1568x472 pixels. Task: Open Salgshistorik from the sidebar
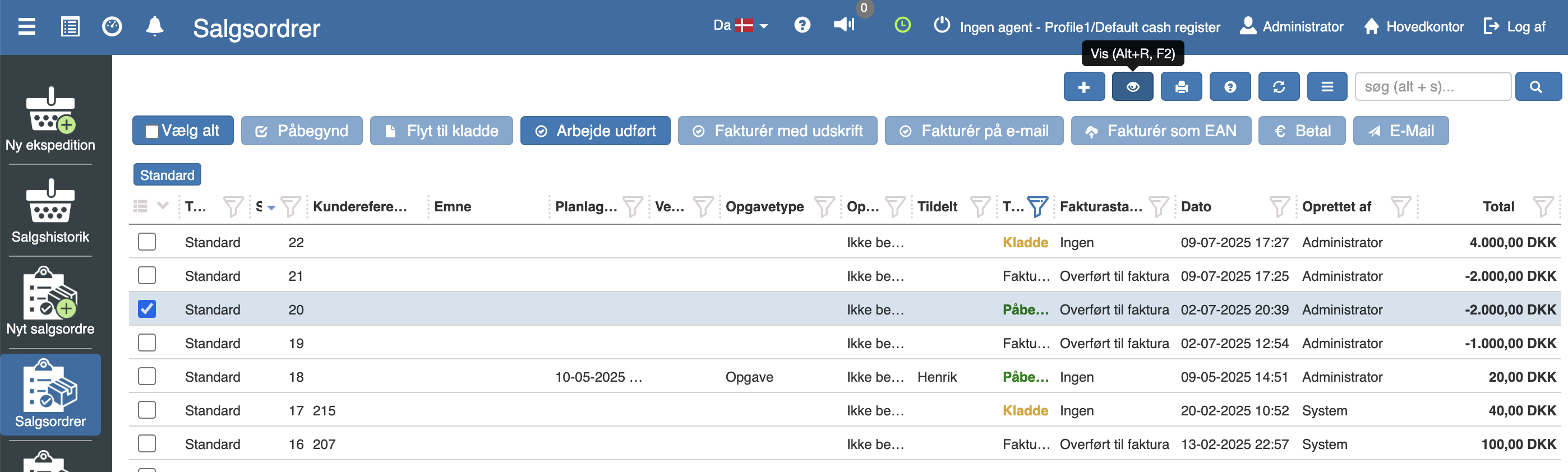50,210
